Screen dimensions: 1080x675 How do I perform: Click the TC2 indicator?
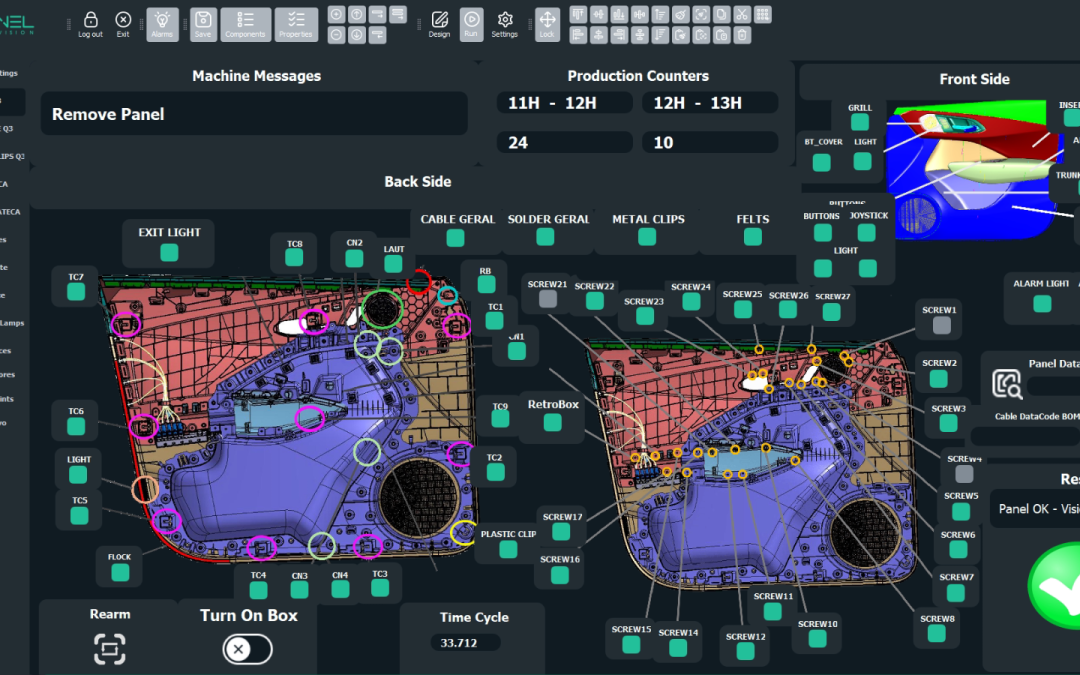pyautogui.click(x=495, y=472)
